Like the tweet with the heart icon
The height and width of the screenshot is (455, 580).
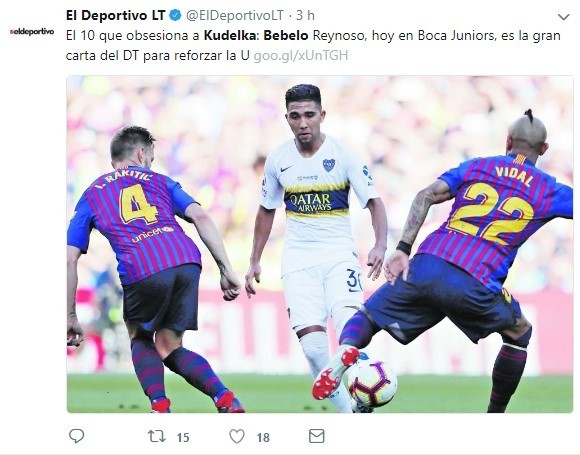237,437
